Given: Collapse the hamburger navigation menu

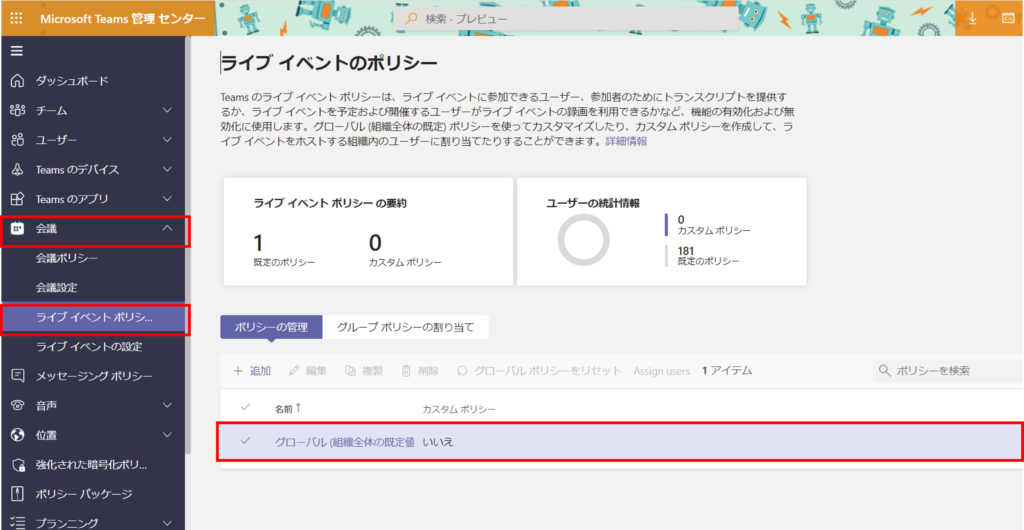Looking at the screenshot, I should coord(17,51).
